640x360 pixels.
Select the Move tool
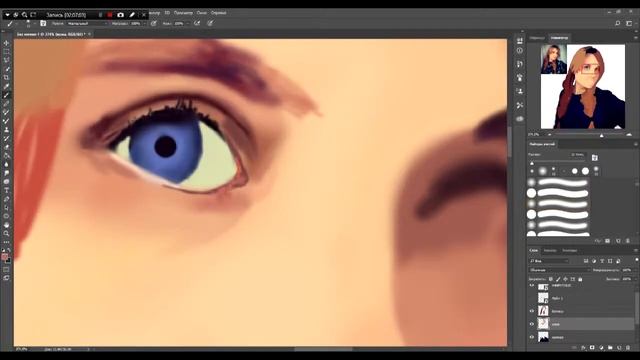pos(6,43)
